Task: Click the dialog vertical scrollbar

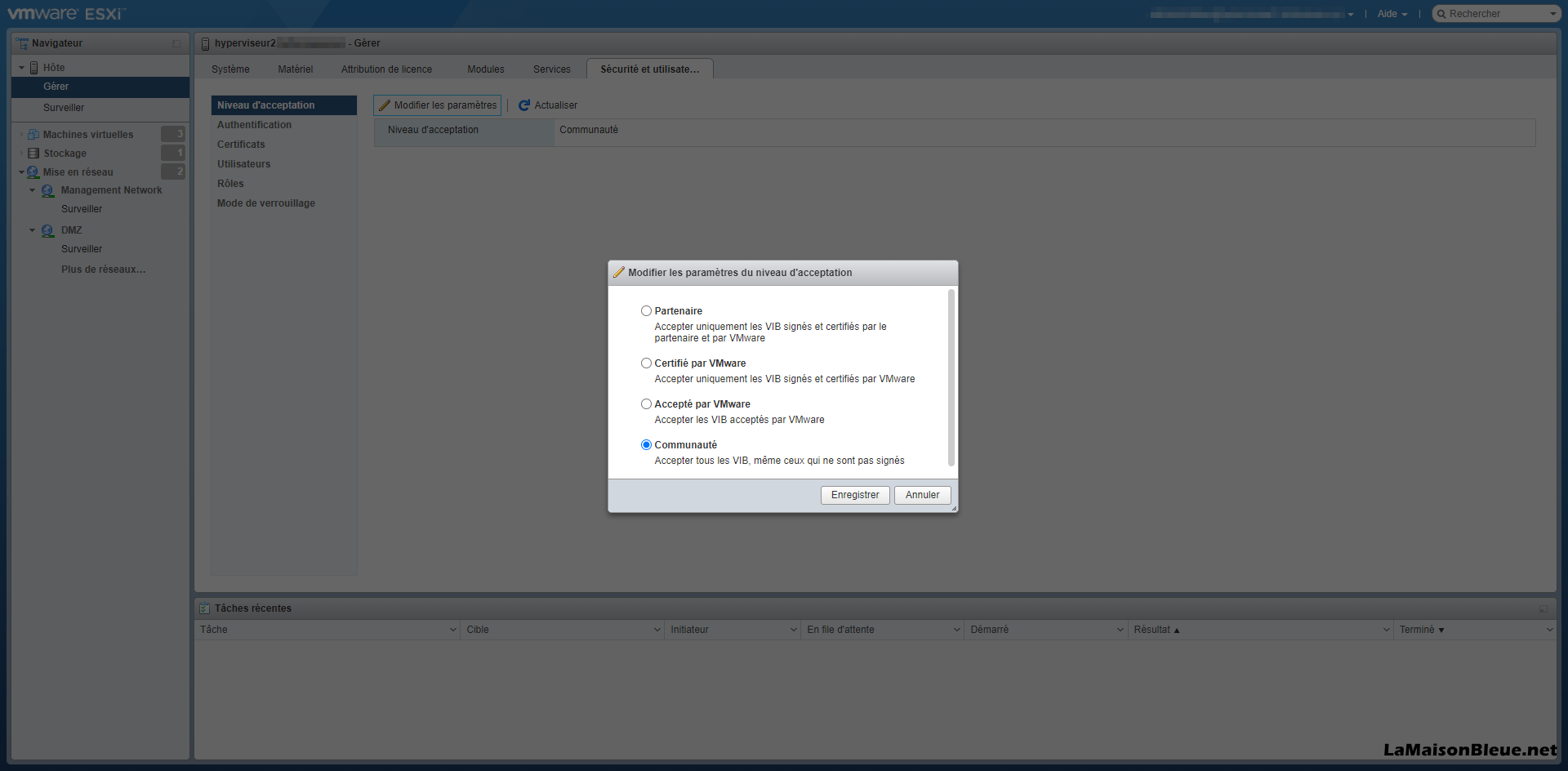Action: (x=951, y=377)
